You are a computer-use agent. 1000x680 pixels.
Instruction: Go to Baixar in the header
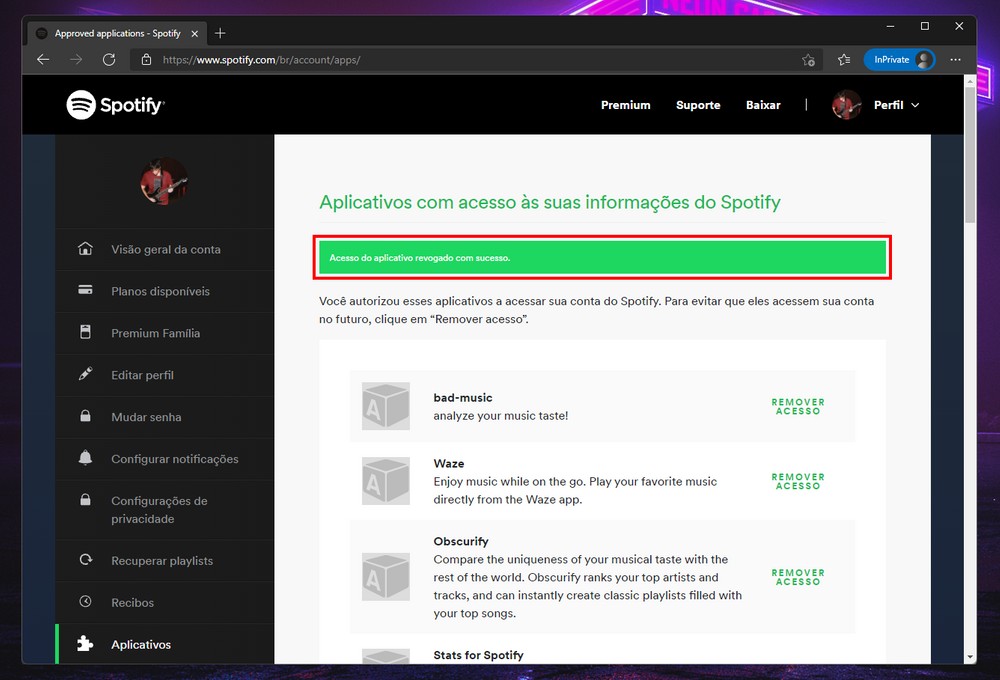click(x=763, y=105)
